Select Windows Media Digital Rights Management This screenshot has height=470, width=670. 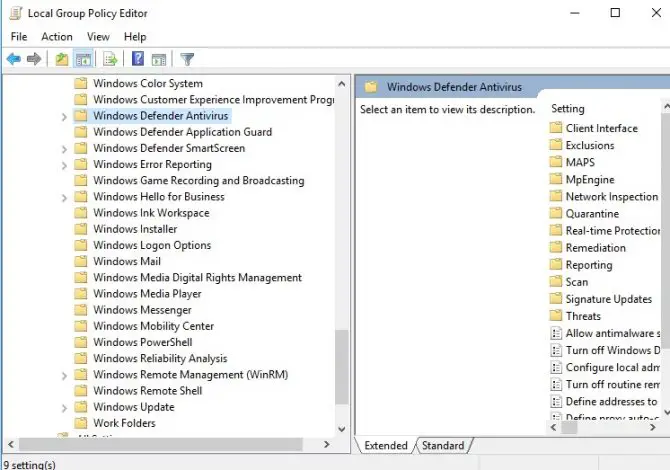click(x=197, y=277)
